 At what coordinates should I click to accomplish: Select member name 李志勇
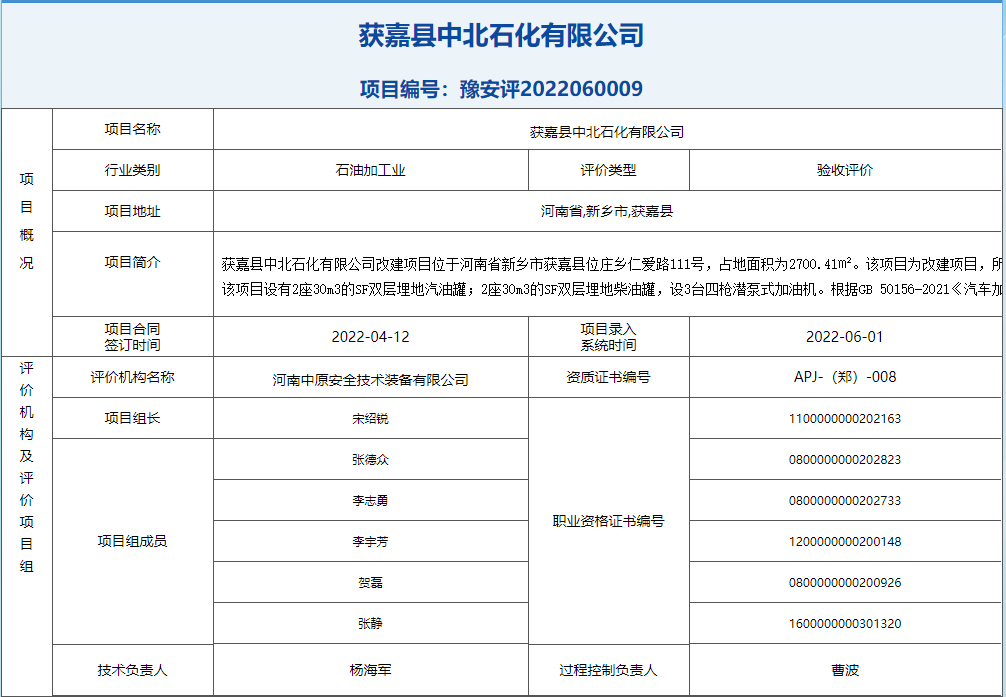(370, 501)
